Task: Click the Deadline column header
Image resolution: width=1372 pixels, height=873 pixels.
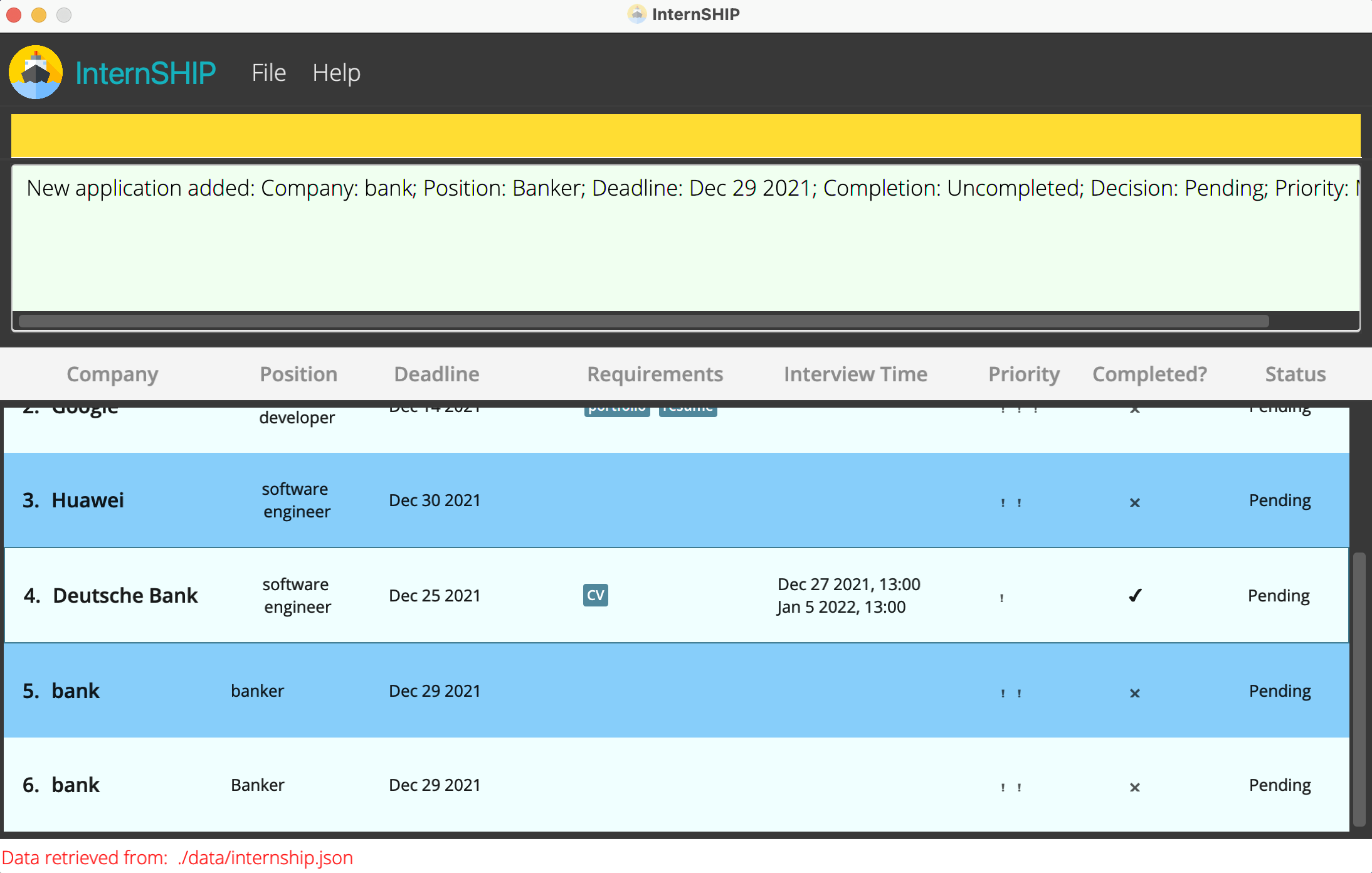Action: (436, 374)
